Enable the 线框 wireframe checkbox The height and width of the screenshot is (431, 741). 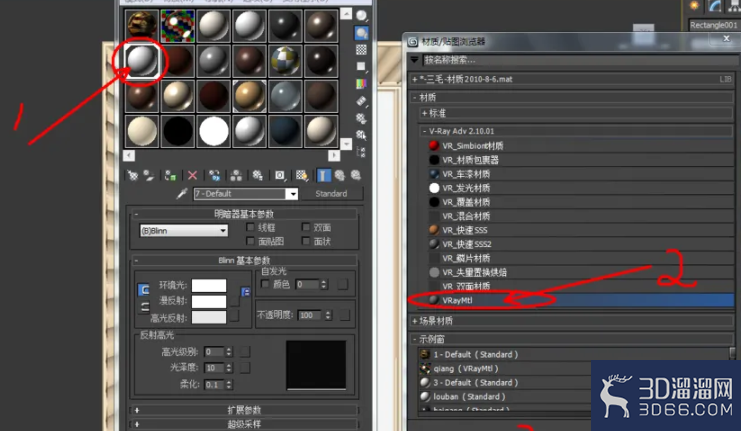point(250,227)
